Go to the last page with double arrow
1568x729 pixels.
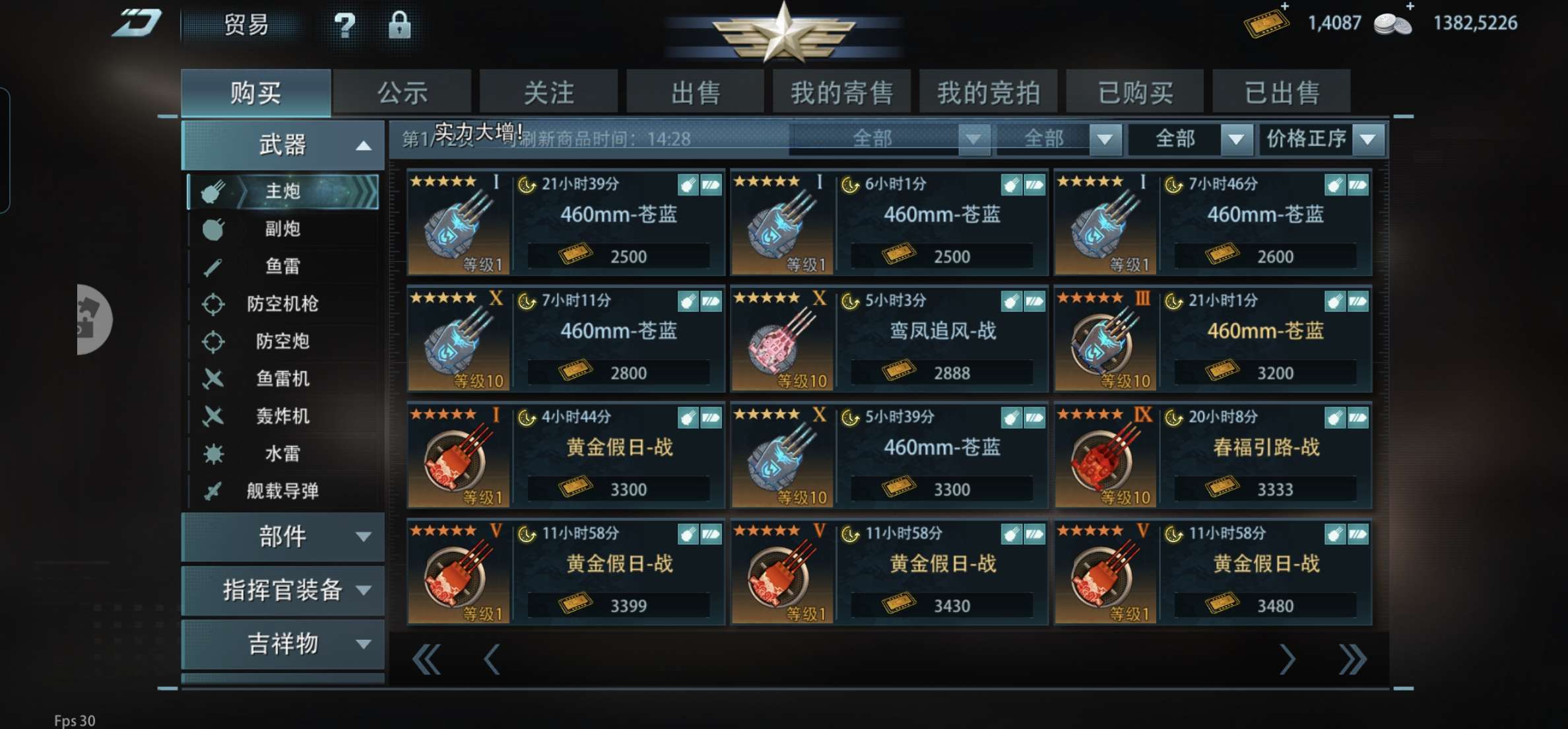click(x=1352, y=658)
